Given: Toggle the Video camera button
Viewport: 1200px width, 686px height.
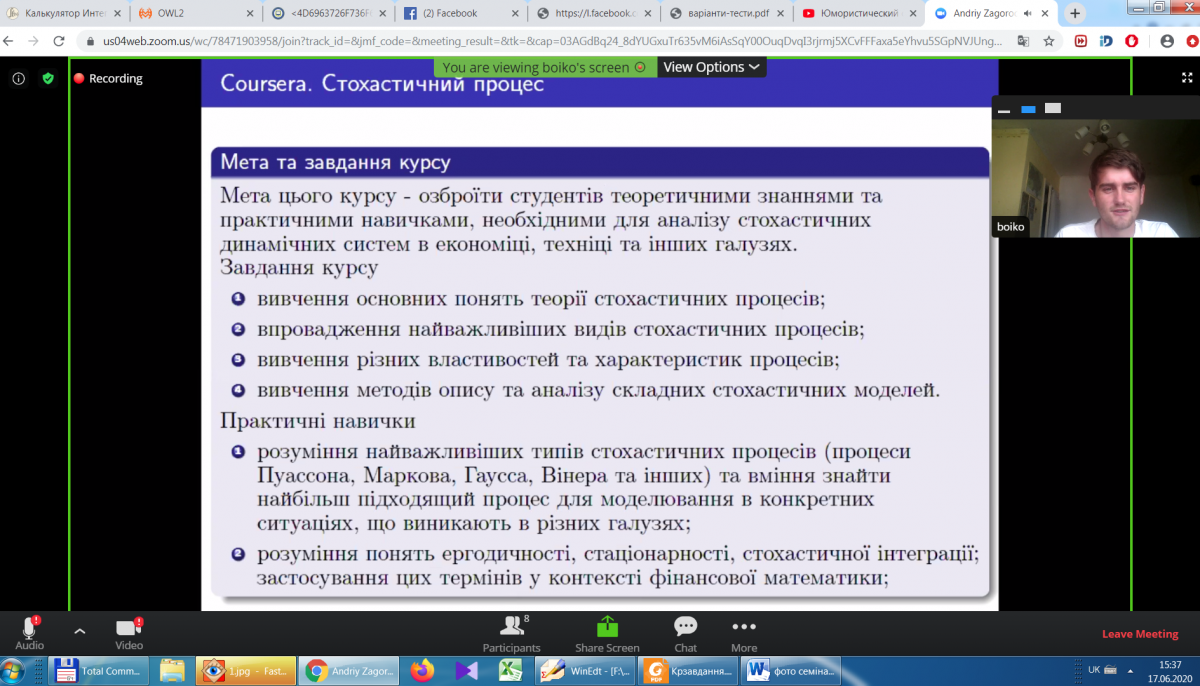Looking at the screenshot, I should coord(128,632).
